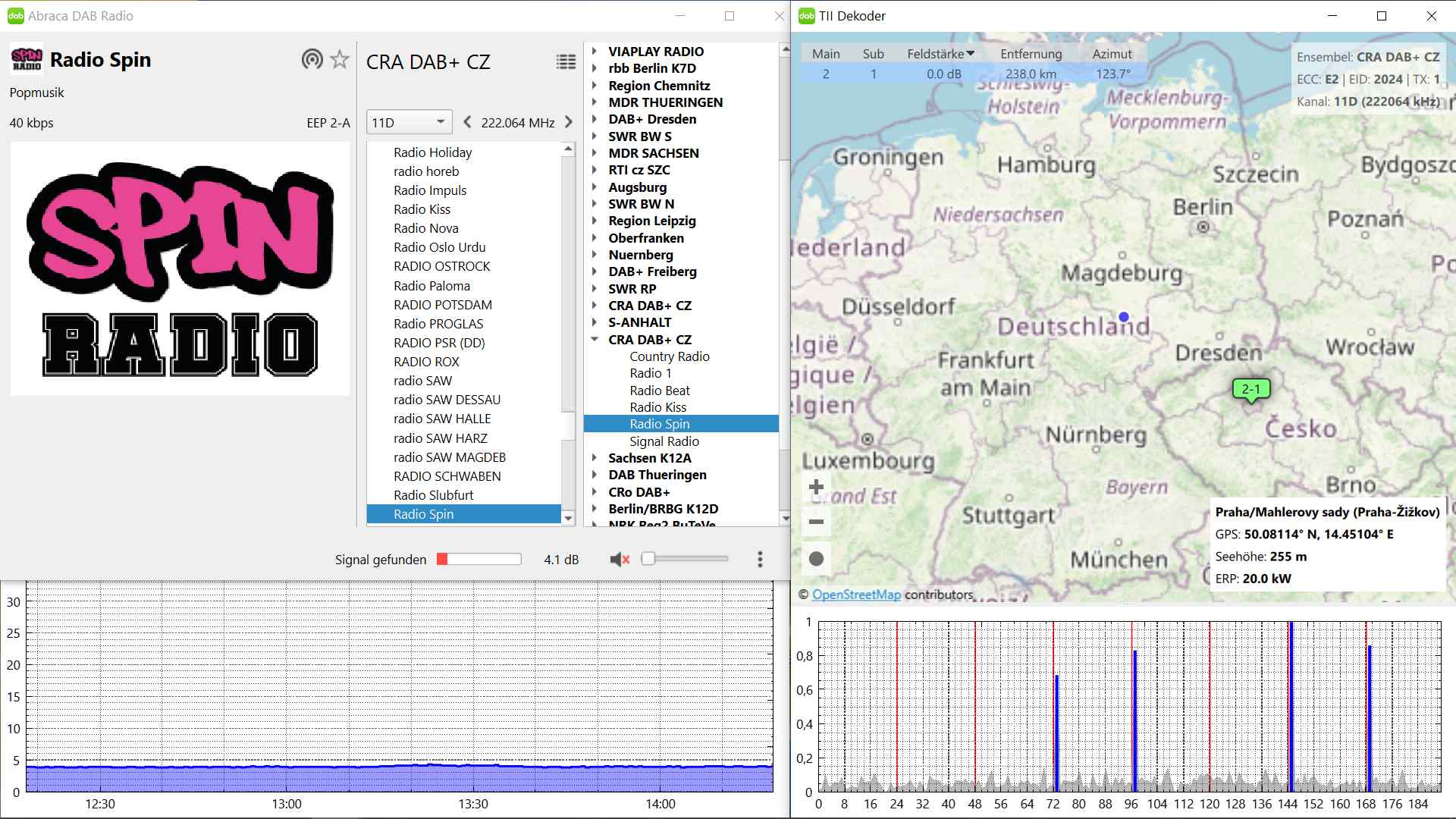The height and width of the screenshot is (819, 1456).
Task: Click the volume slider
Action: pos(686,559)
